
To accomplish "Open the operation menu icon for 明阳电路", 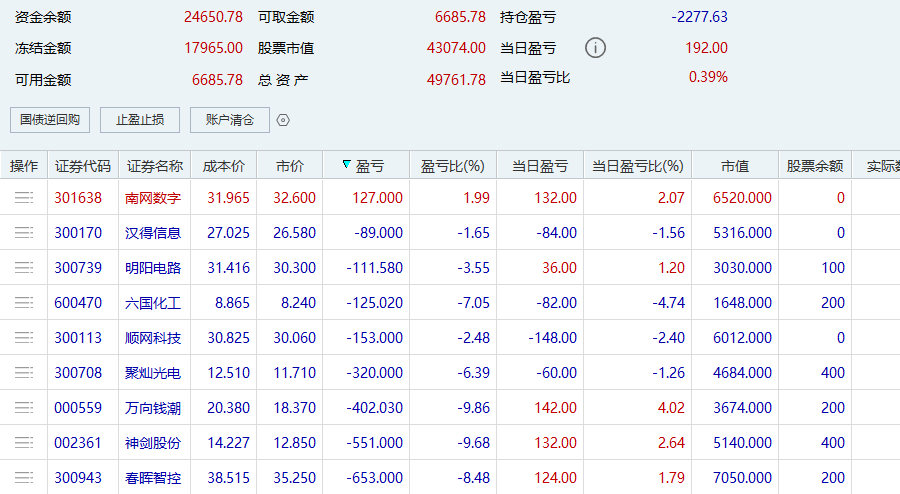I will pos(24,268).
